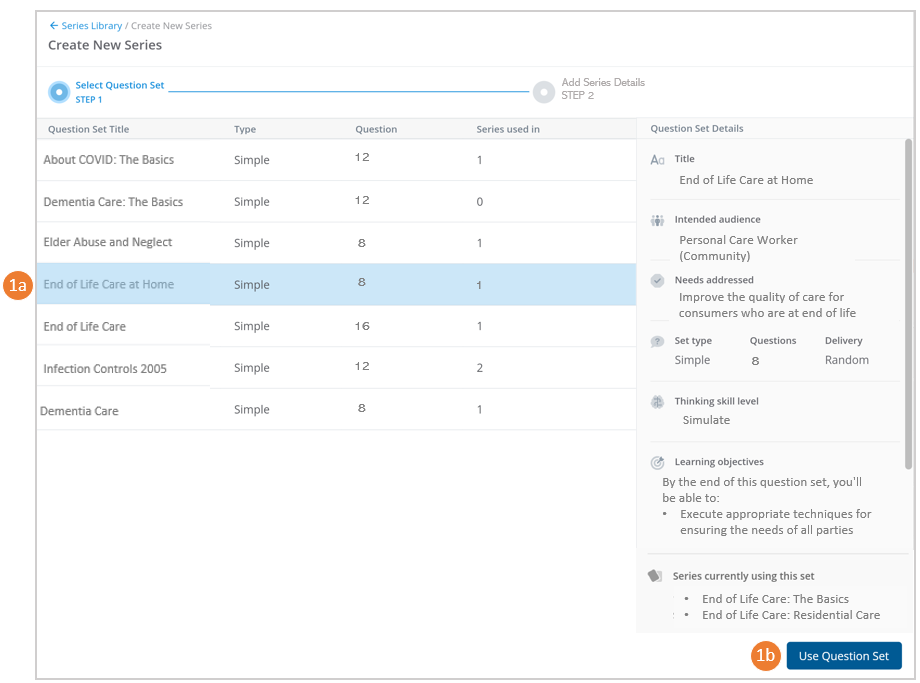Screen dimensions: 920x683
Task: Select the Infection Controls 2005 question set
Action: point(105,369)
